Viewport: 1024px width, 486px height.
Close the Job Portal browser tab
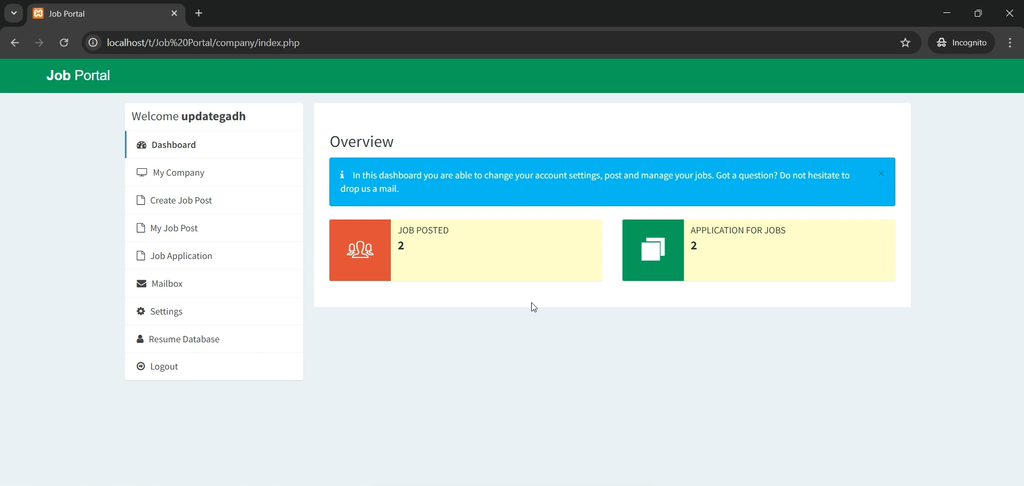pos(174,13)
